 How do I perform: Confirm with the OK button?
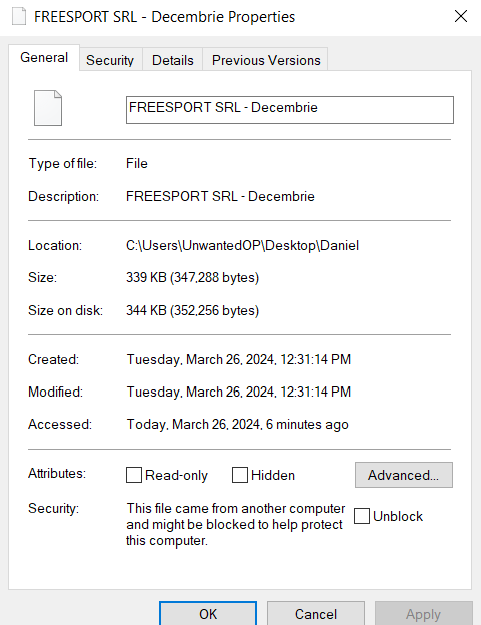(208, 613)
